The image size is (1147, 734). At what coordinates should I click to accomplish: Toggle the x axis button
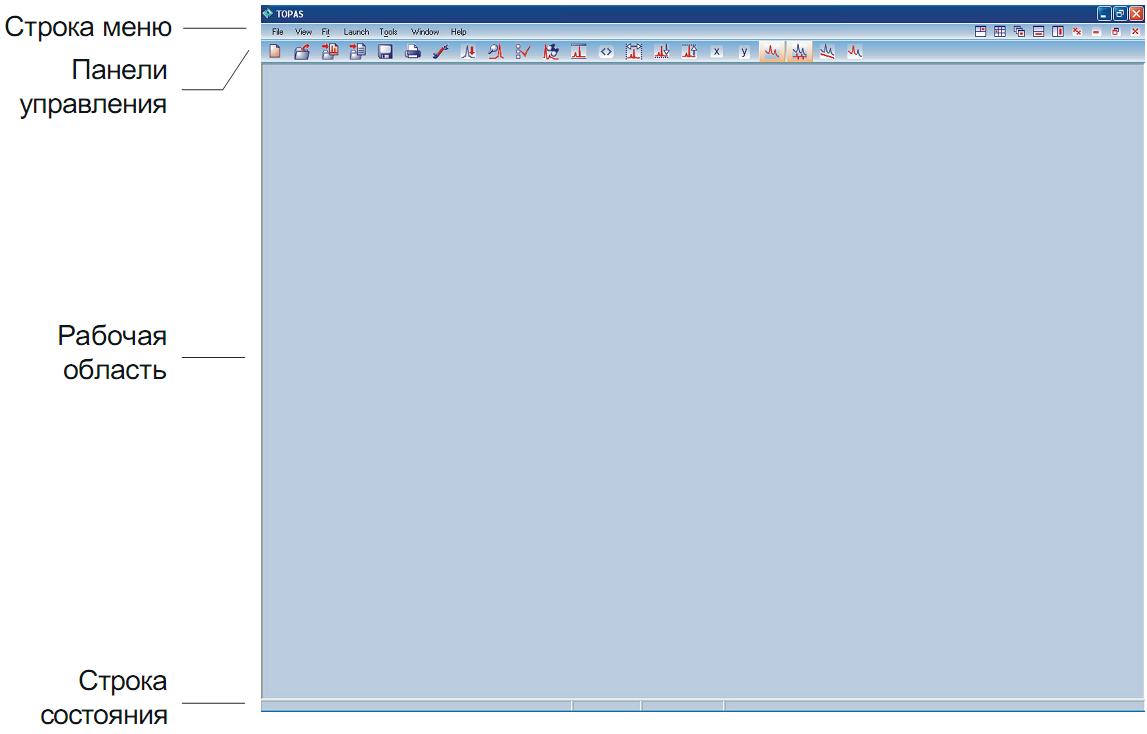[x=717, y=51]
